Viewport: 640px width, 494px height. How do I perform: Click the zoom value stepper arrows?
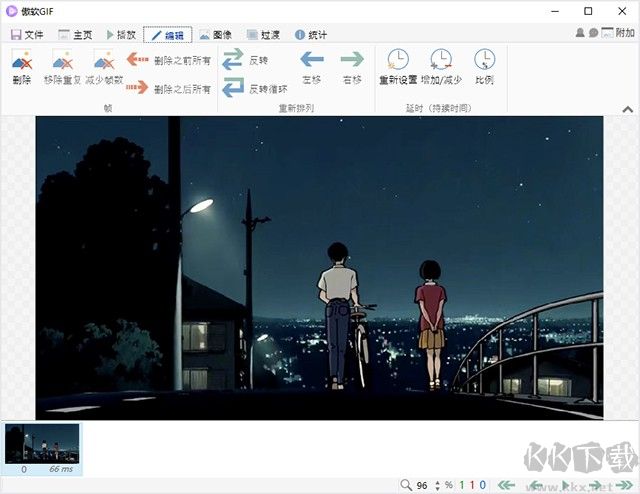tap(438, 485)
